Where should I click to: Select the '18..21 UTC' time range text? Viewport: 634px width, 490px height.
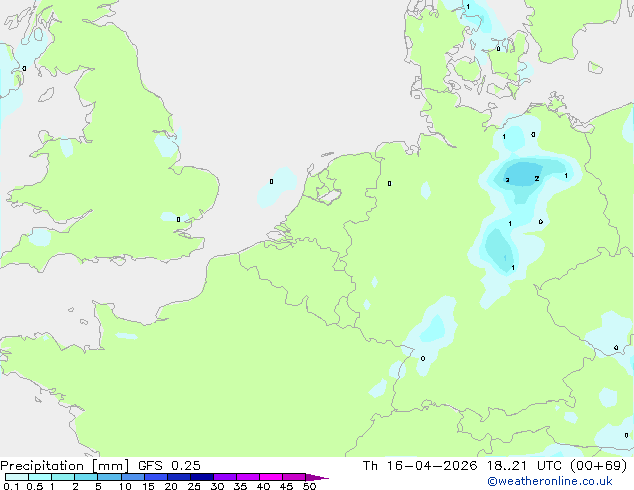tap(525, 466)
